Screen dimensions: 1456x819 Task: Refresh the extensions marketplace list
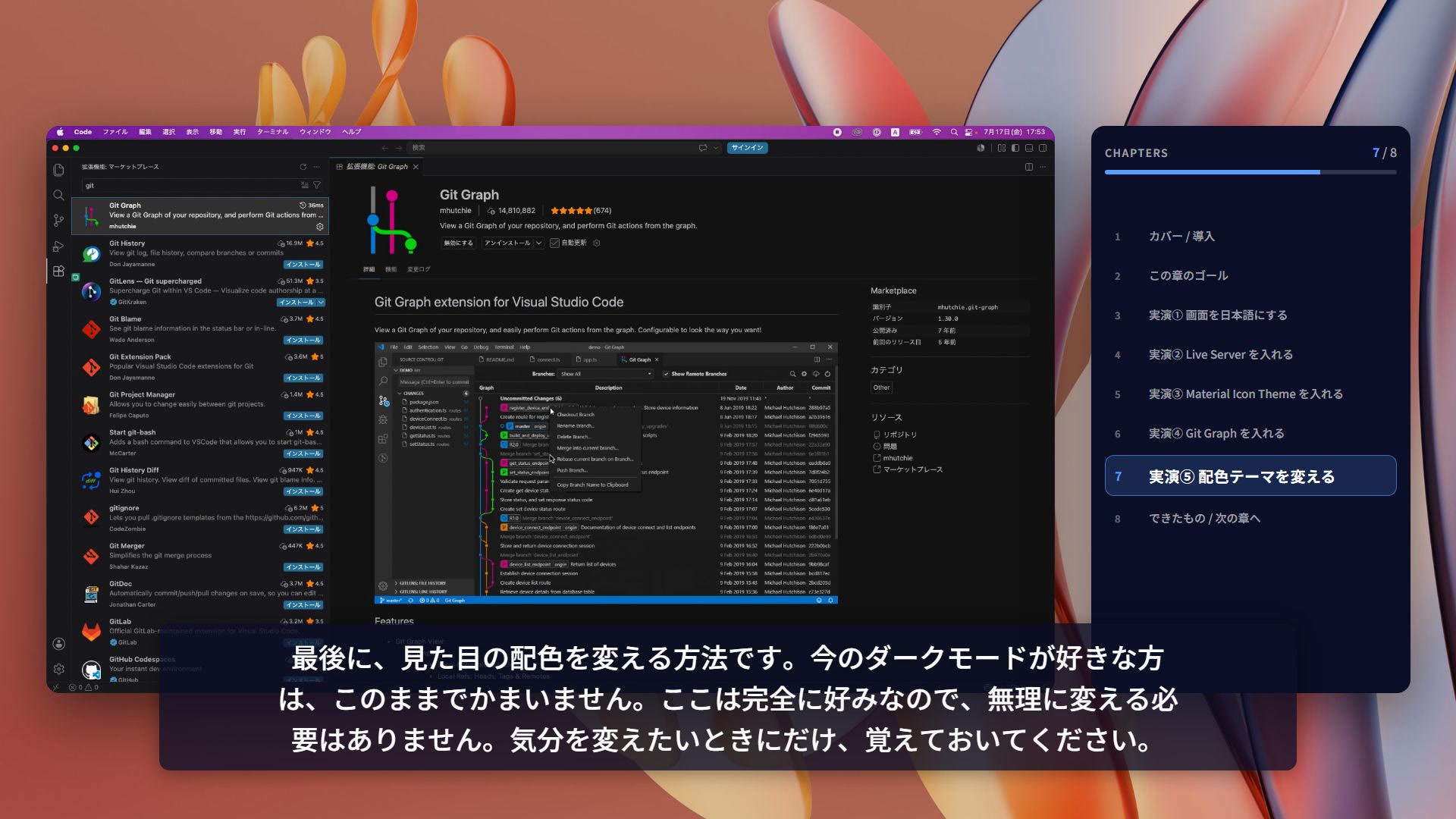(x=303, y=167)
